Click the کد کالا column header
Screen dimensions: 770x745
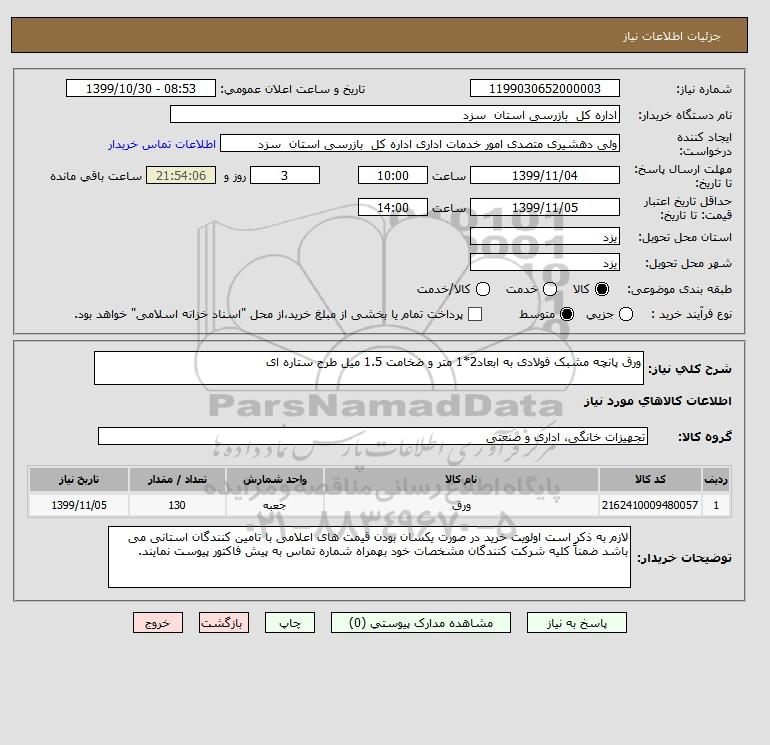click(650, 479)
